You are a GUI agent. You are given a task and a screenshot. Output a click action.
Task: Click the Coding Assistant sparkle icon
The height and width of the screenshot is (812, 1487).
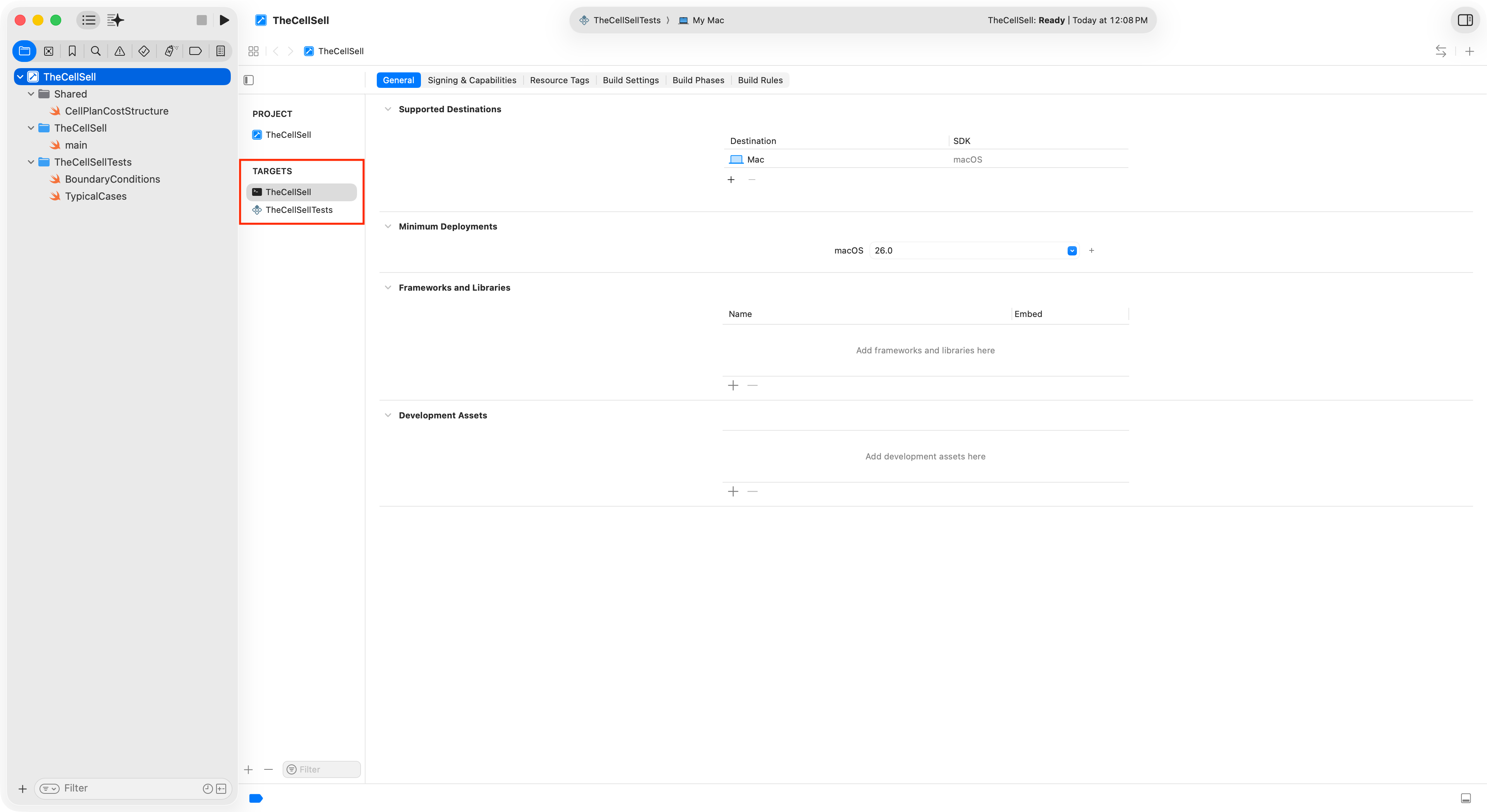(x=115, y=20)
